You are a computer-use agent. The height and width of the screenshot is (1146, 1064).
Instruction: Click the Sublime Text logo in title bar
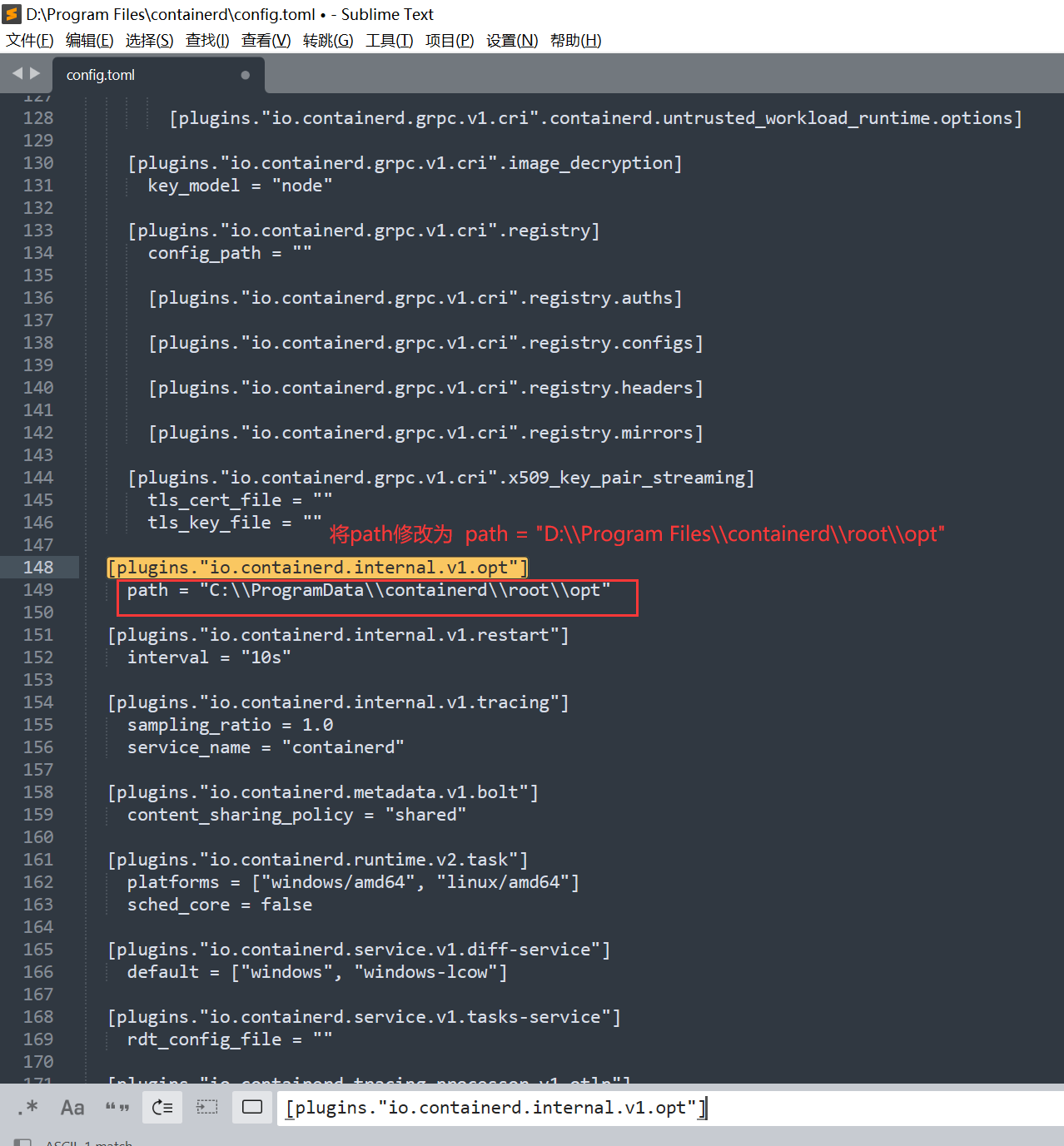point(12,13)
